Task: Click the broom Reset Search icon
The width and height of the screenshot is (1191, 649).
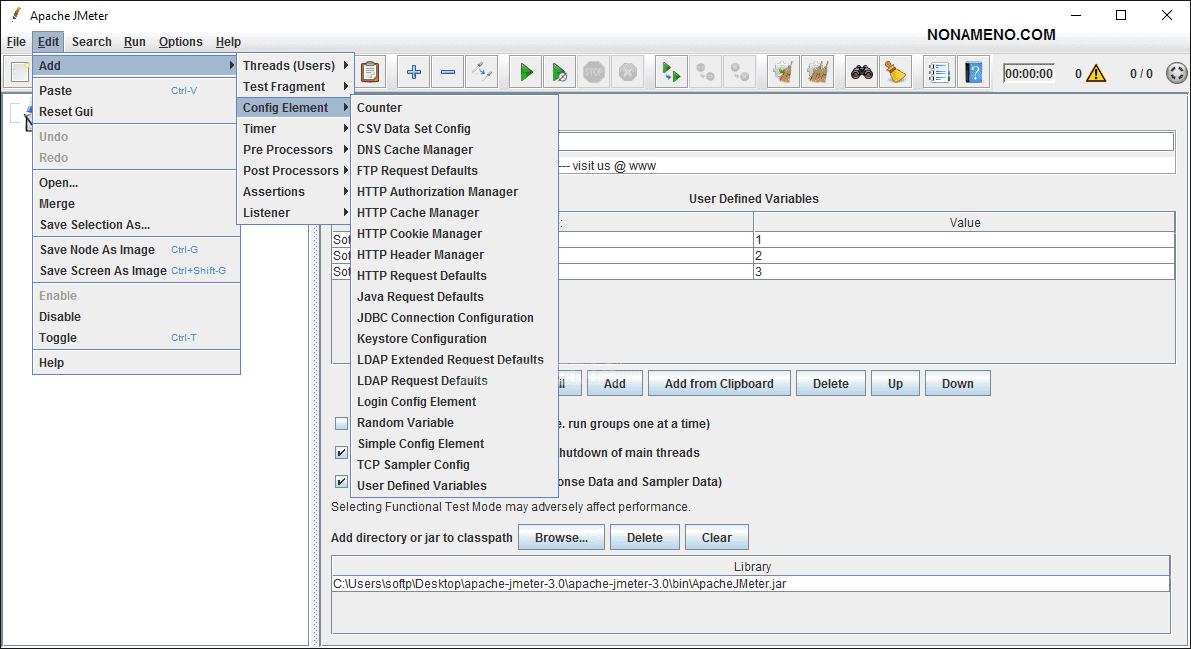Action: [x=895, y=72]
